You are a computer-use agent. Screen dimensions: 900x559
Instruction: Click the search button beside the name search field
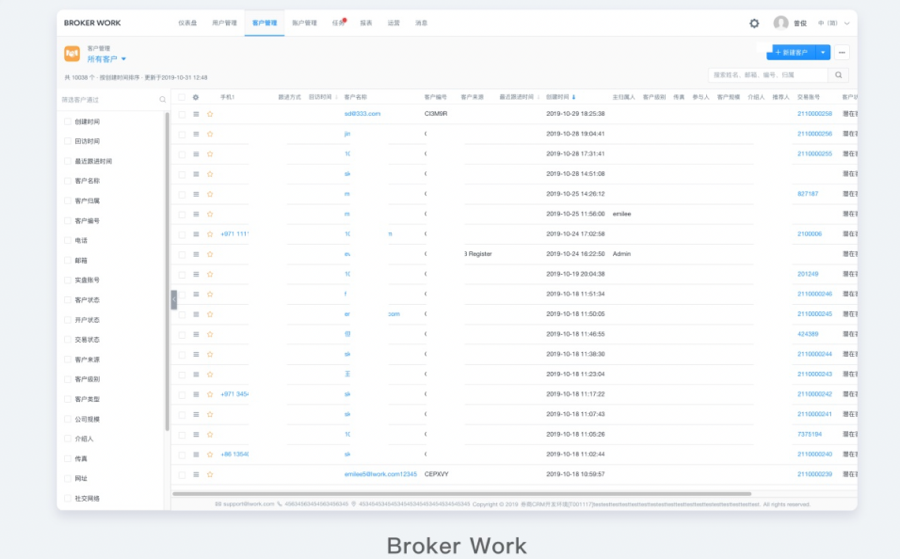tap(839, 75)
